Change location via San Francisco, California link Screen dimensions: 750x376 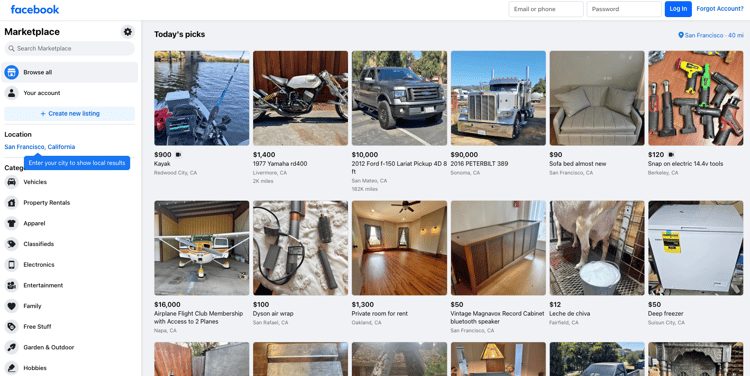(x=40, y=147)
